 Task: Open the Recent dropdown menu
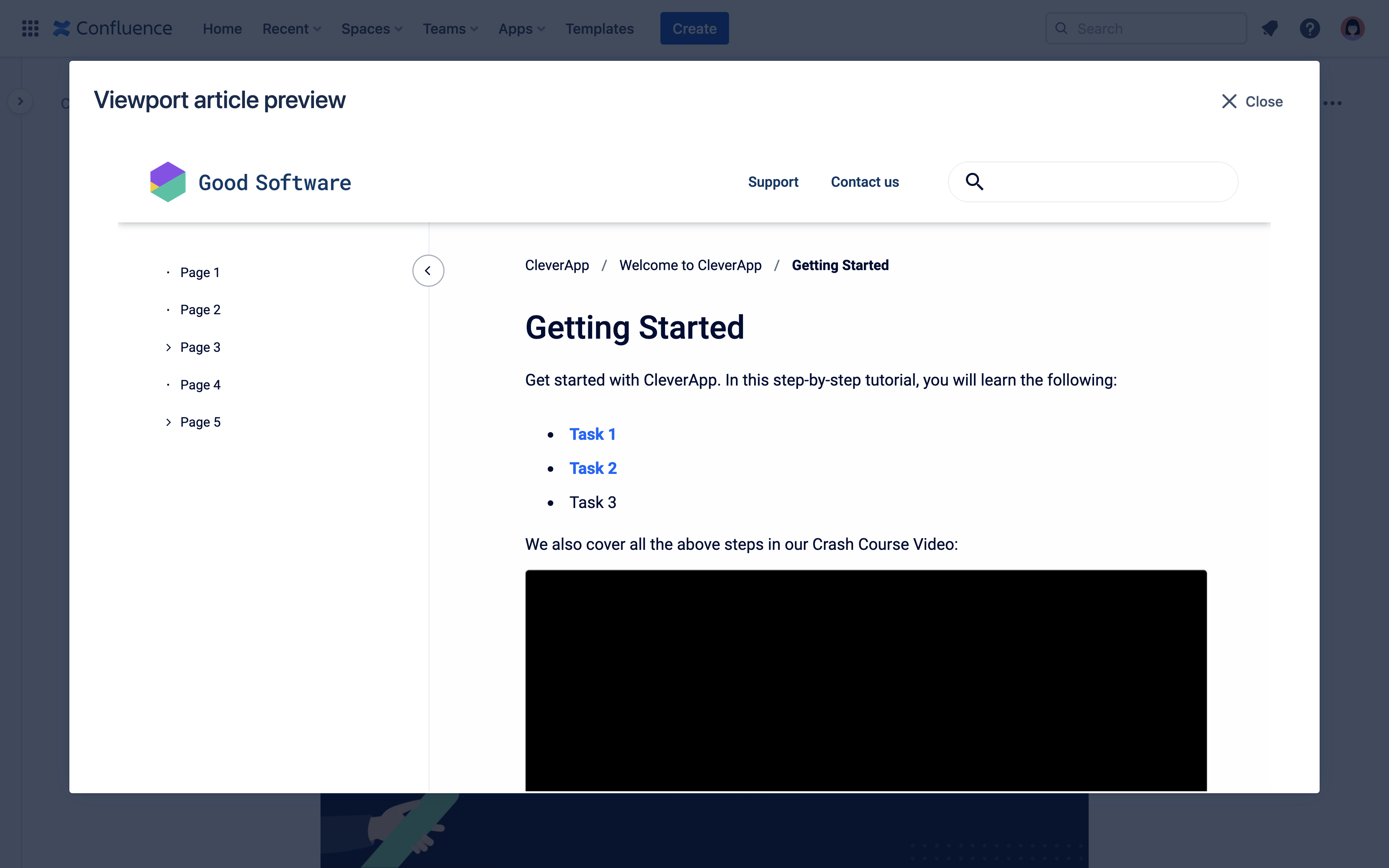point(291,28)
